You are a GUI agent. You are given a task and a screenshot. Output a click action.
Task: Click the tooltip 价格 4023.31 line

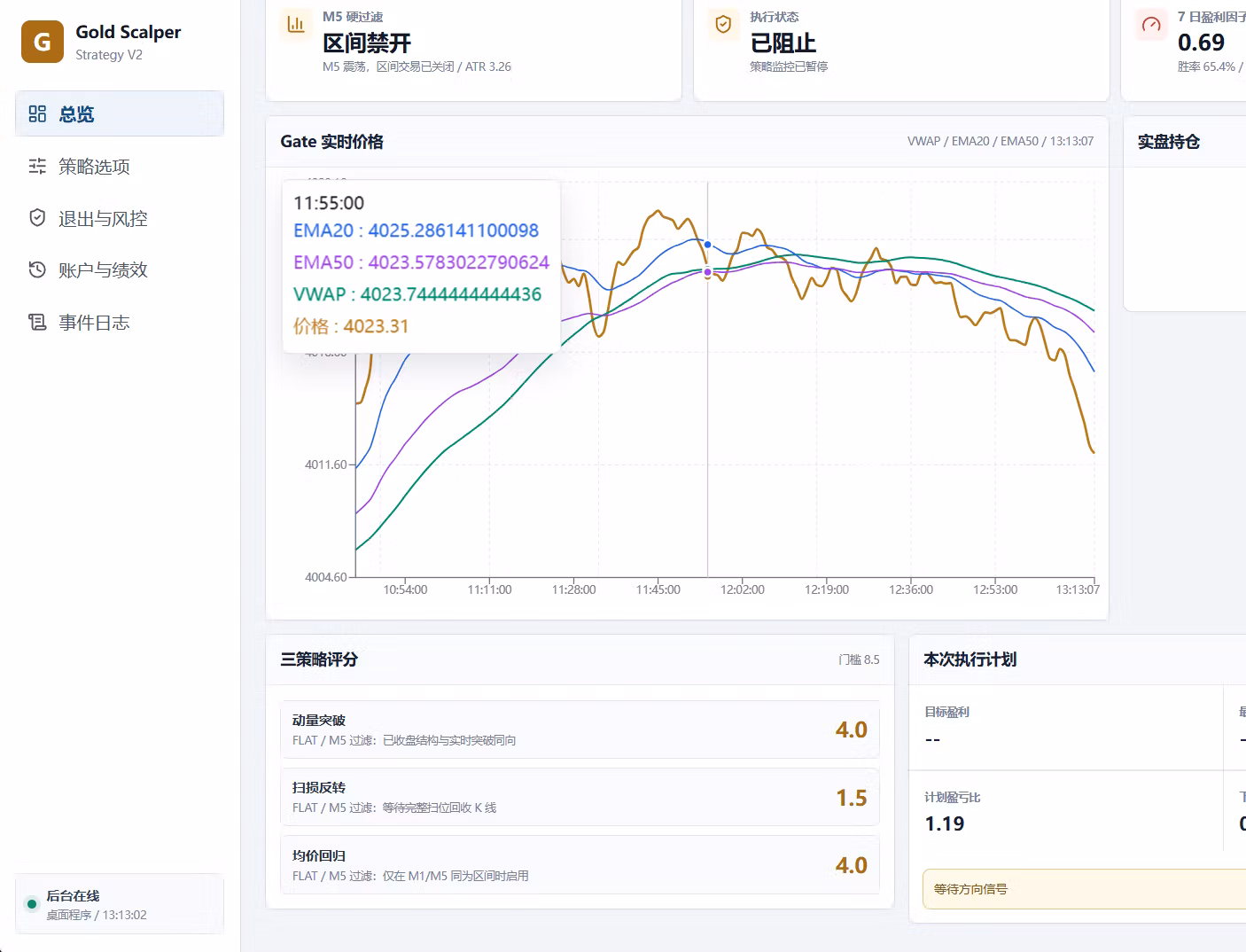351,326
